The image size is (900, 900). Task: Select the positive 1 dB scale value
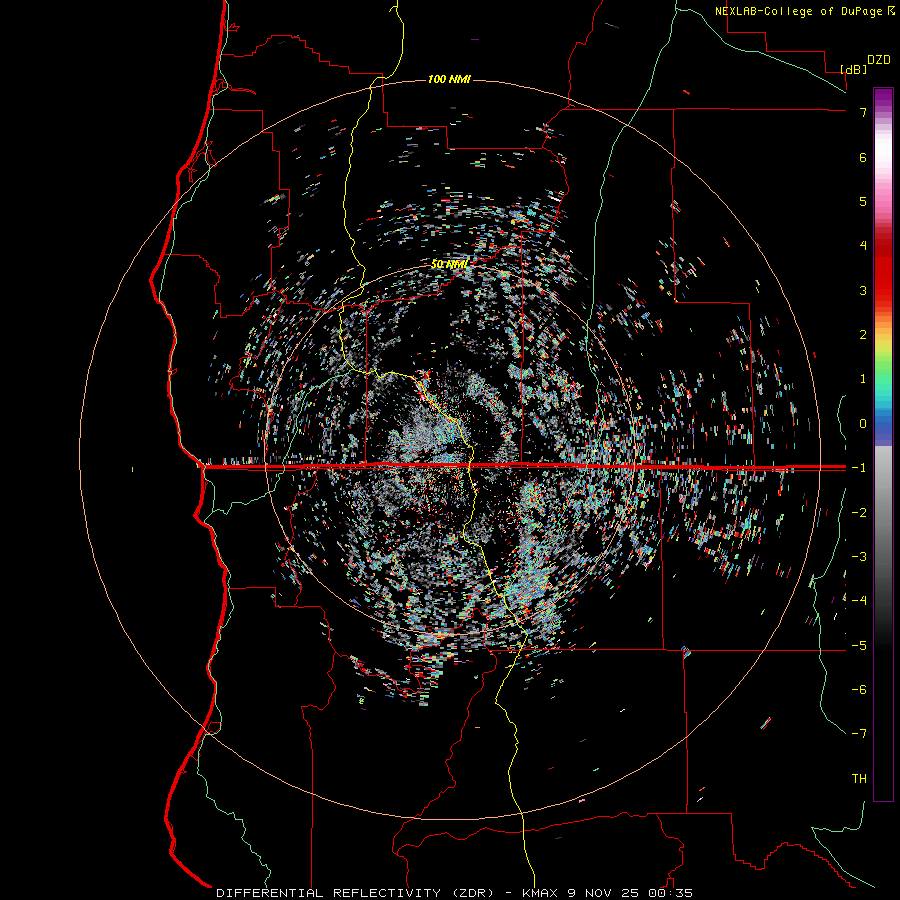[x=863, y=378]
